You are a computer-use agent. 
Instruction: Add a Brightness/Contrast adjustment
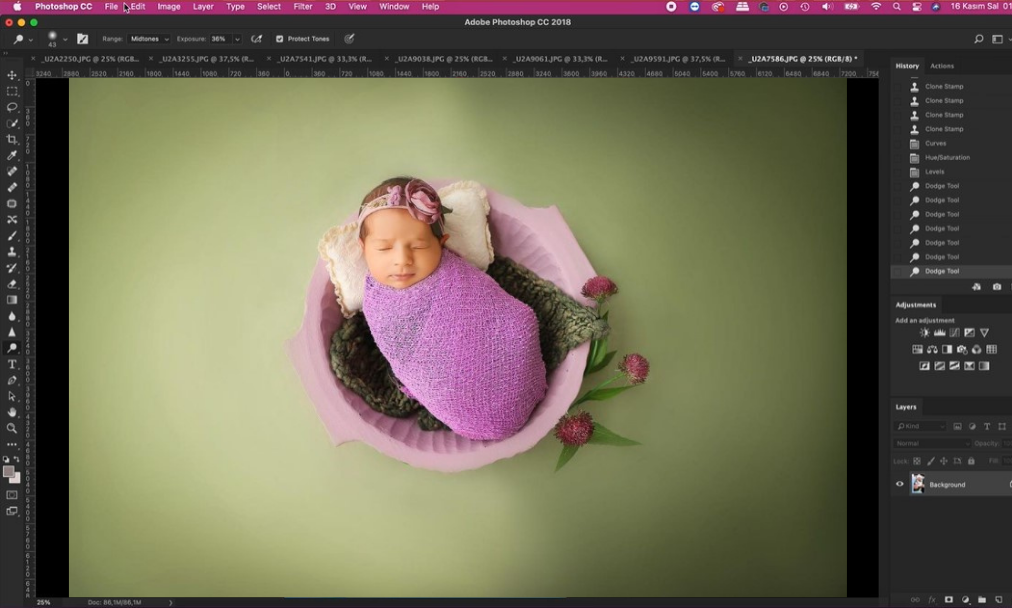(925, 333)
